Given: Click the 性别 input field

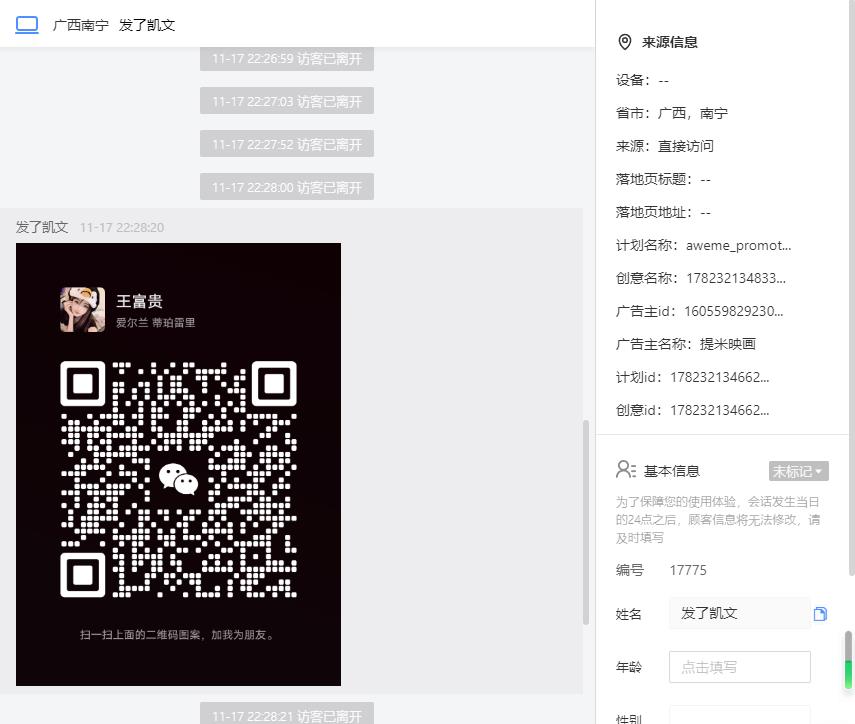Looking at the screenshot, I should [739, 716].
